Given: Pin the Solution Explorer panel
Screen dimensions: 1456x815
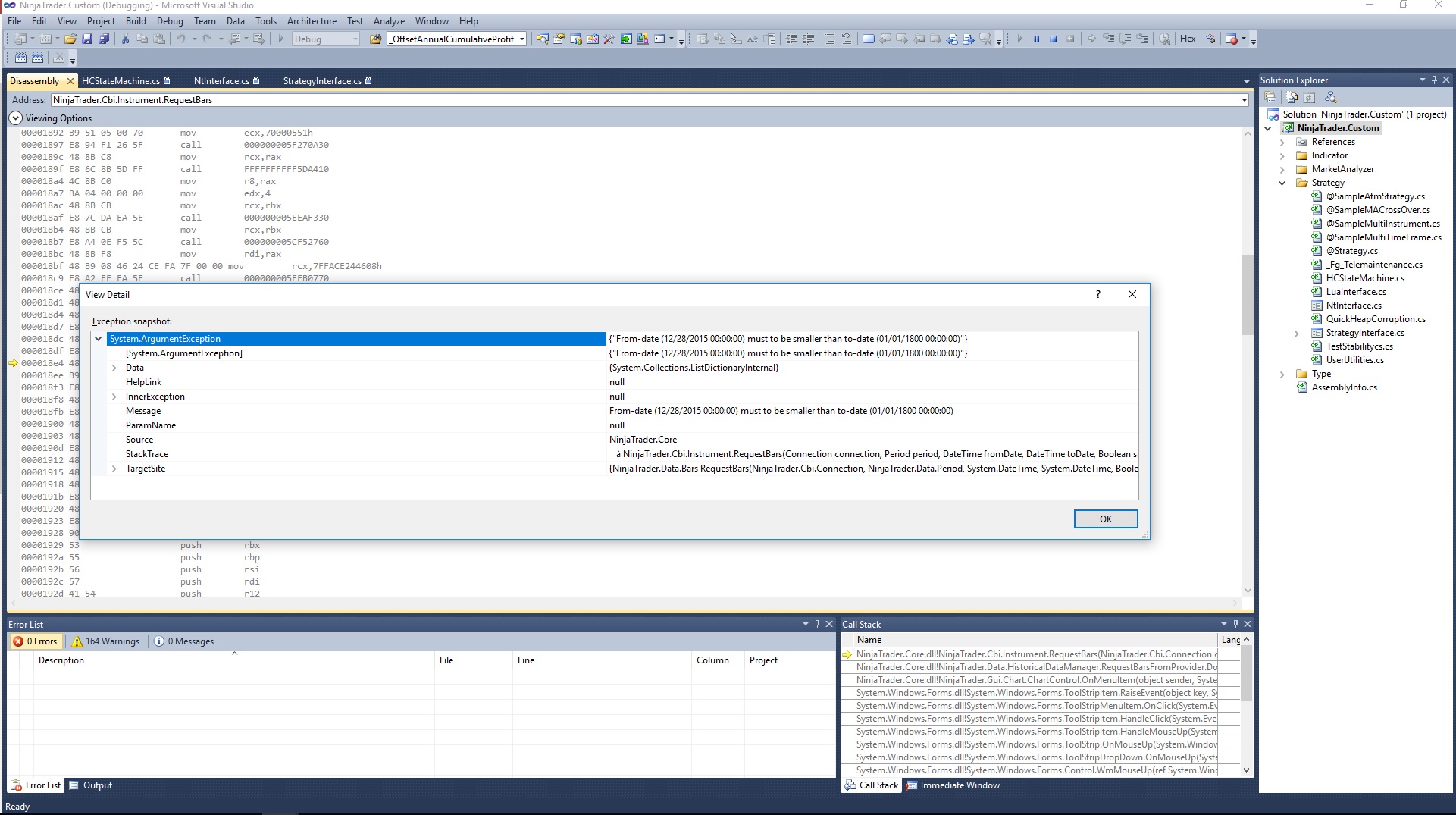Looking at the screenshot, I should 1434,80.
